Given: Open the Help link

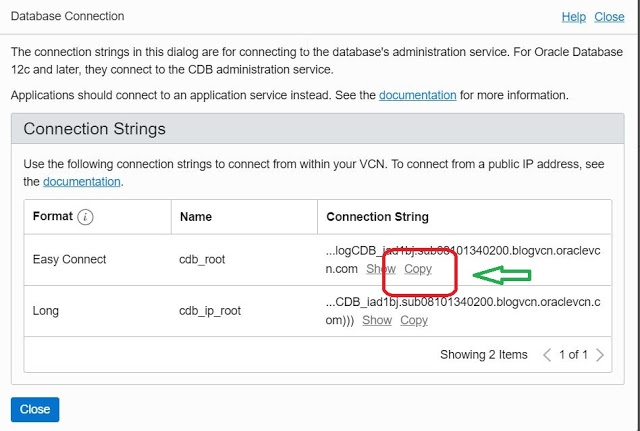Looking at the screenshot, I should (x=573, y=17).
